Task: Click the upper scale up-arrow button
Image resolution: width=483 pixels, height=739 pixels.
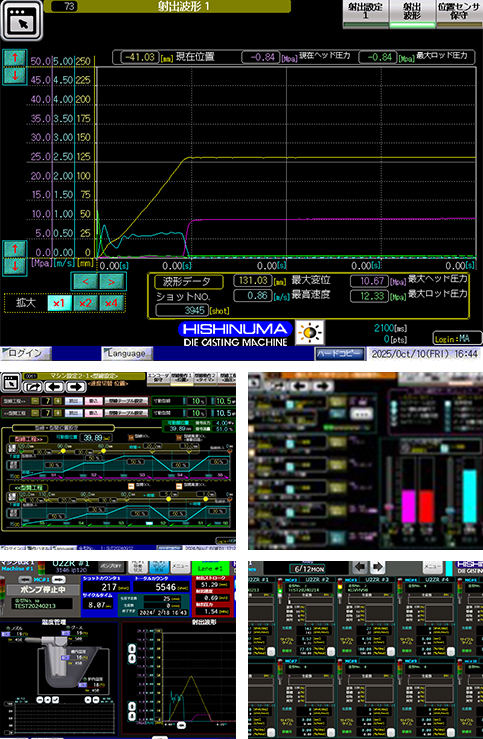Action: pos(15,58)
